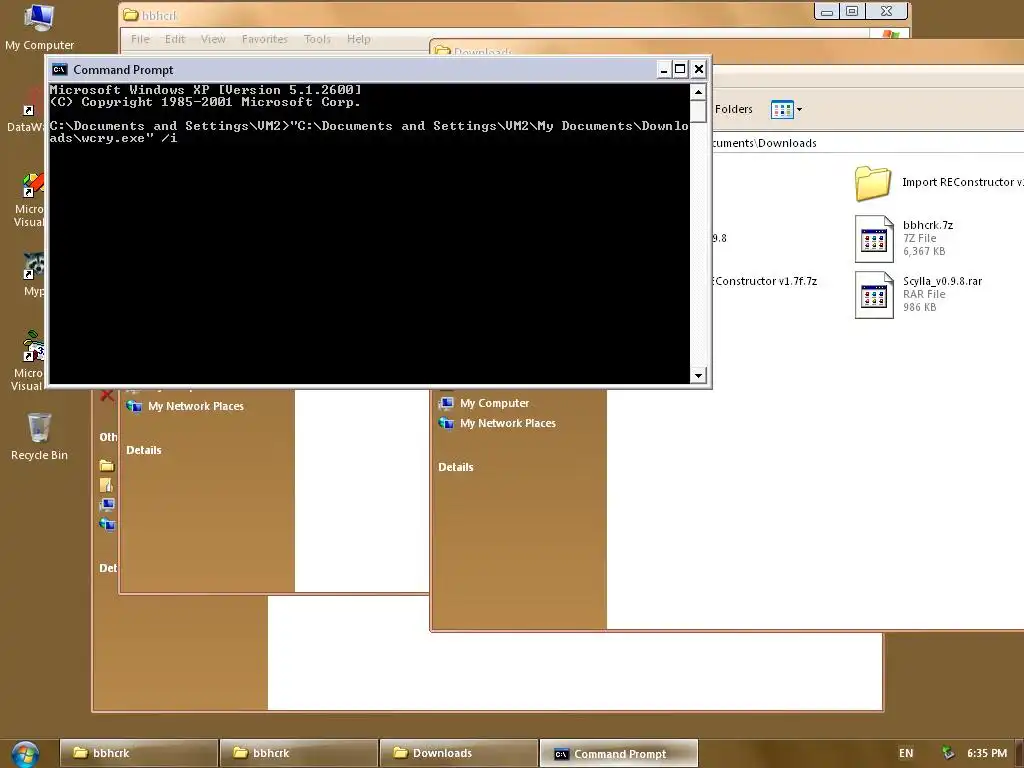Maximize the Command Prompt window
Viewport: 1024px width, 768px height.
[x=680, y=69]
